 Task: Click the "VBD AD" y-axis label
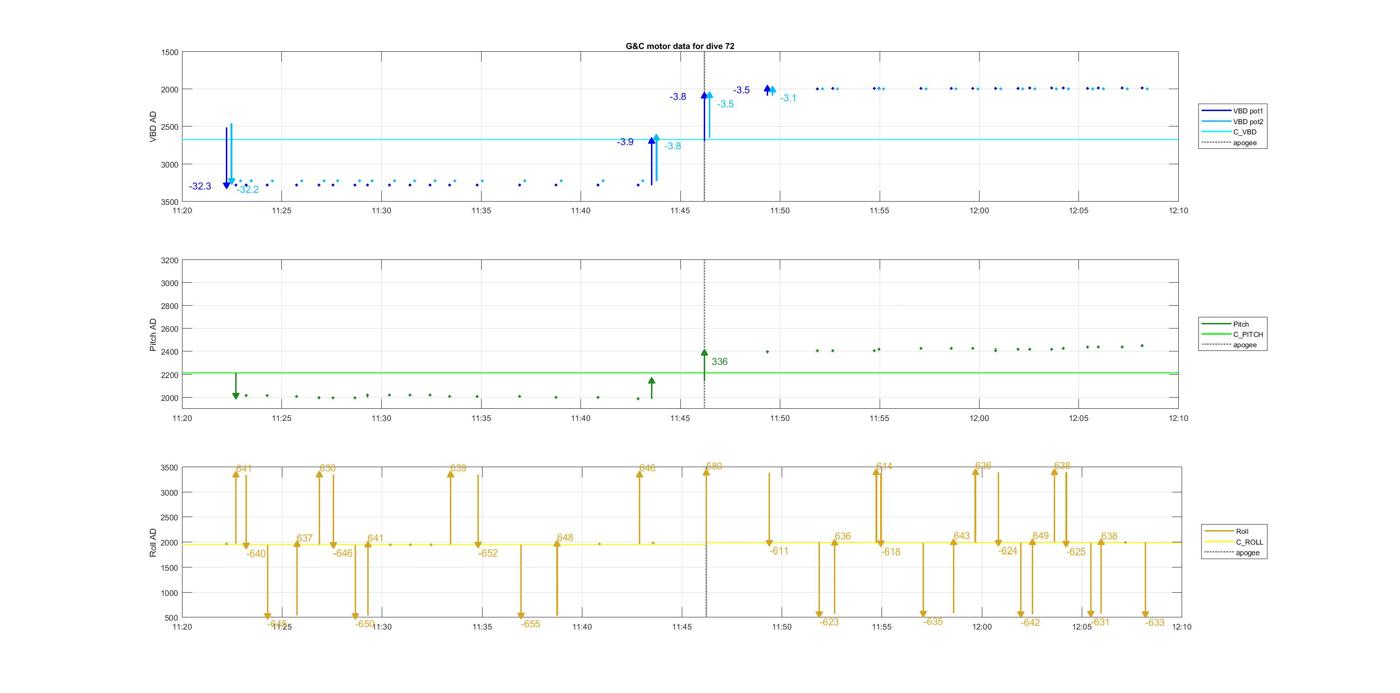(x=154, y=126)
